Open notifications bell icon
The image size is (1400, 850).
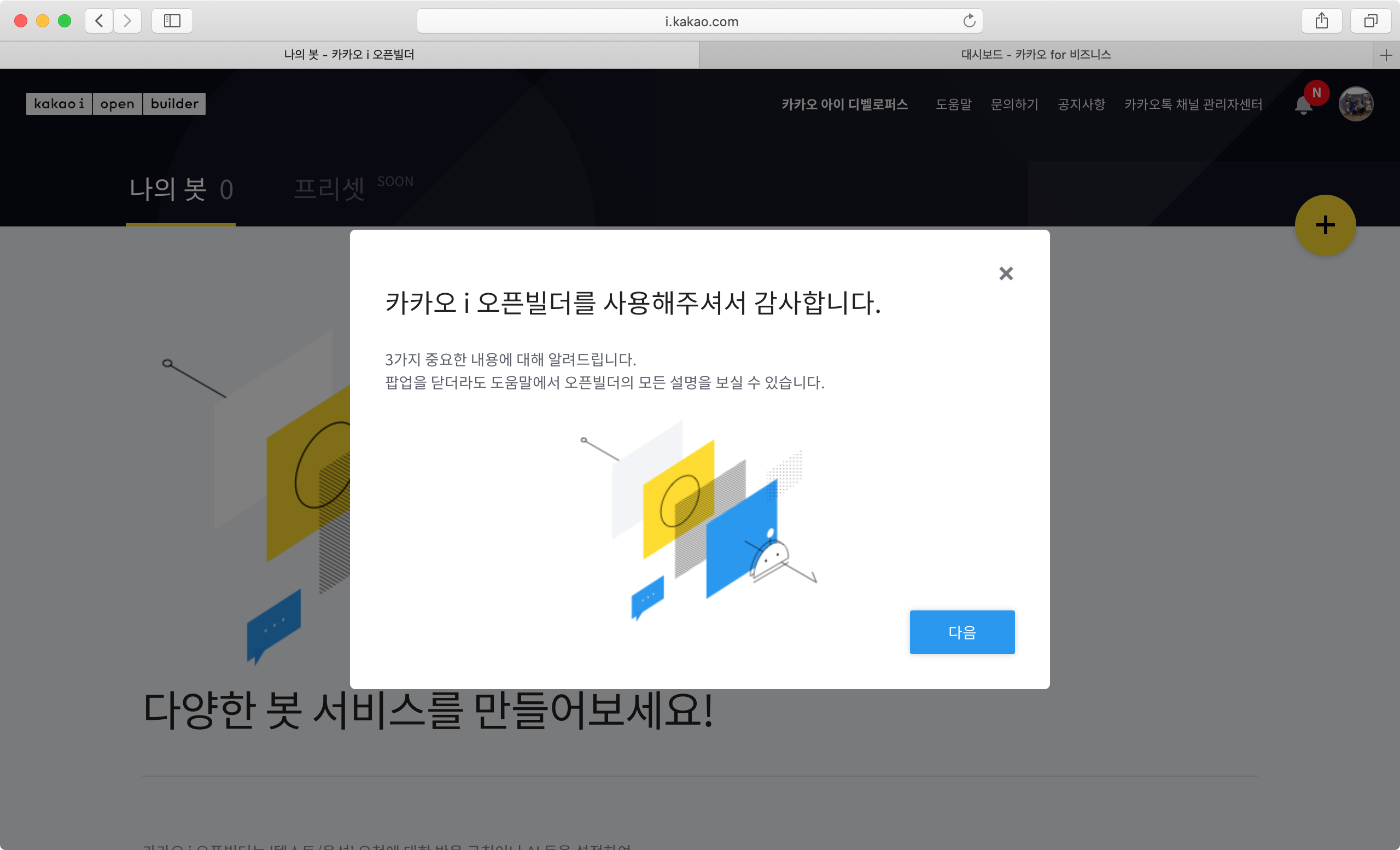pos(1303,105)
